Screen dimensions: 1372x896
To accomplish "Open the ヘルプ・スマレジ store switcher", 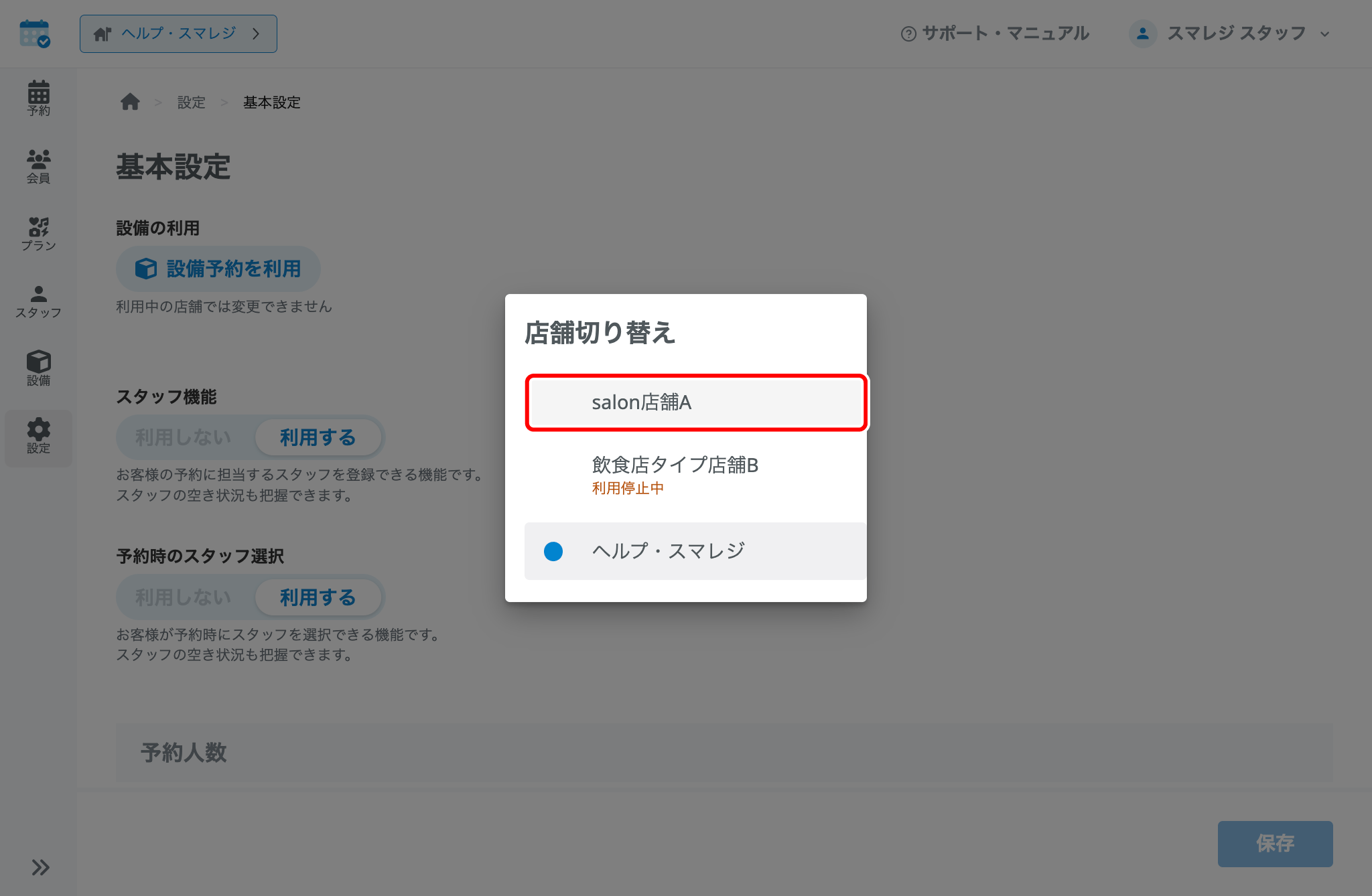I will pos(178,33).
